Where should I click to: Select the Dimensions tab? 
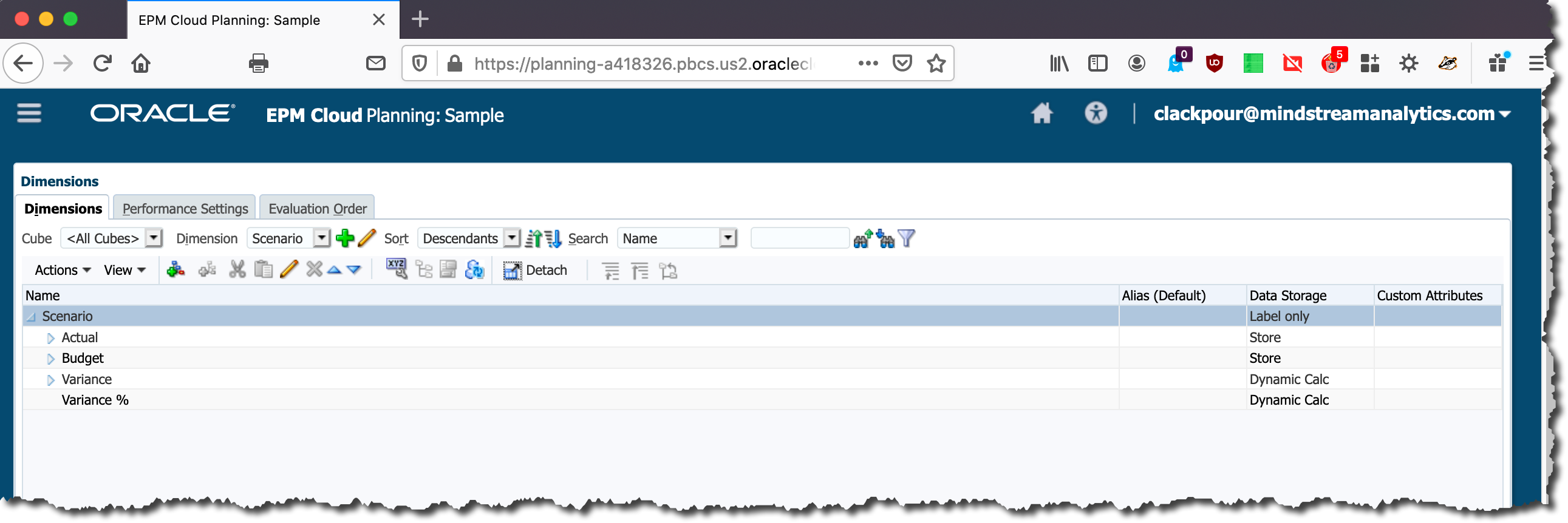tap(63, 209)
